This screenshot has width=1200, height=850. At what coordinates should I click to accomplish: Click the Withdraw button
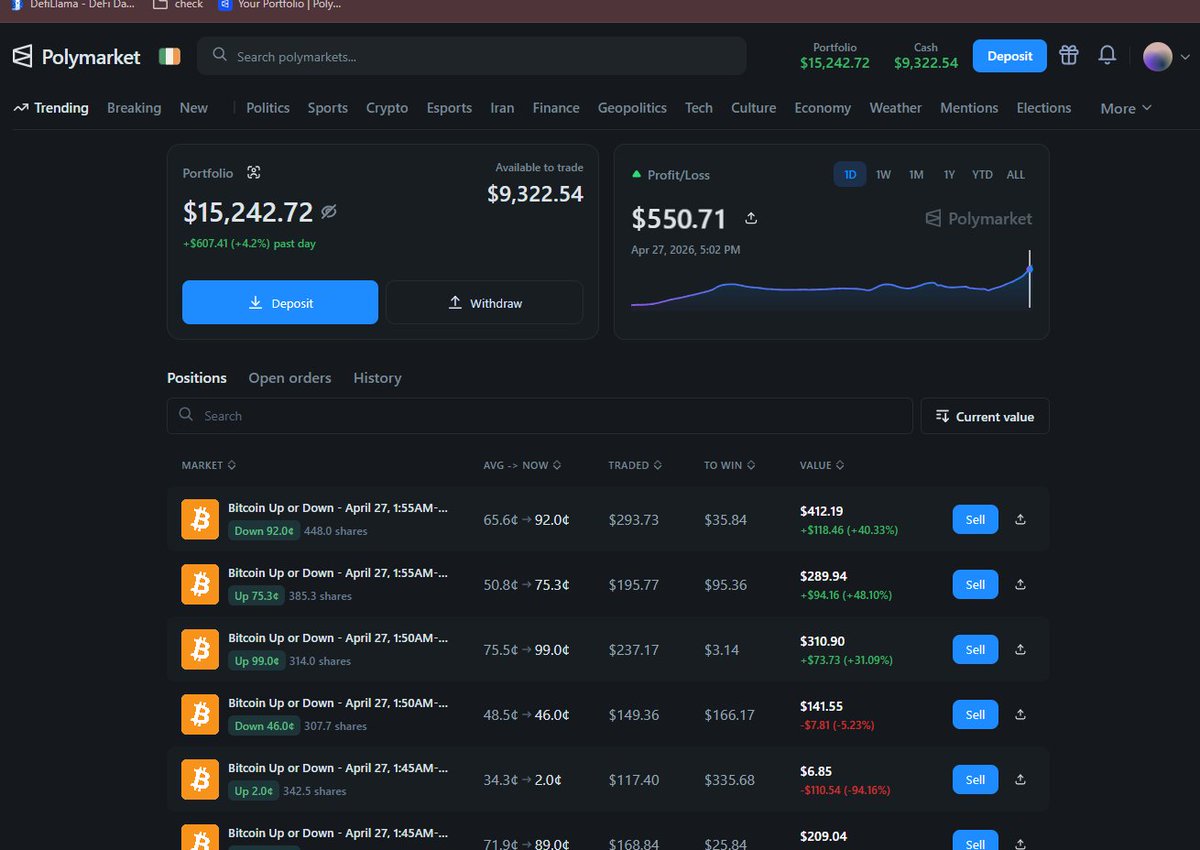point(485,302)
